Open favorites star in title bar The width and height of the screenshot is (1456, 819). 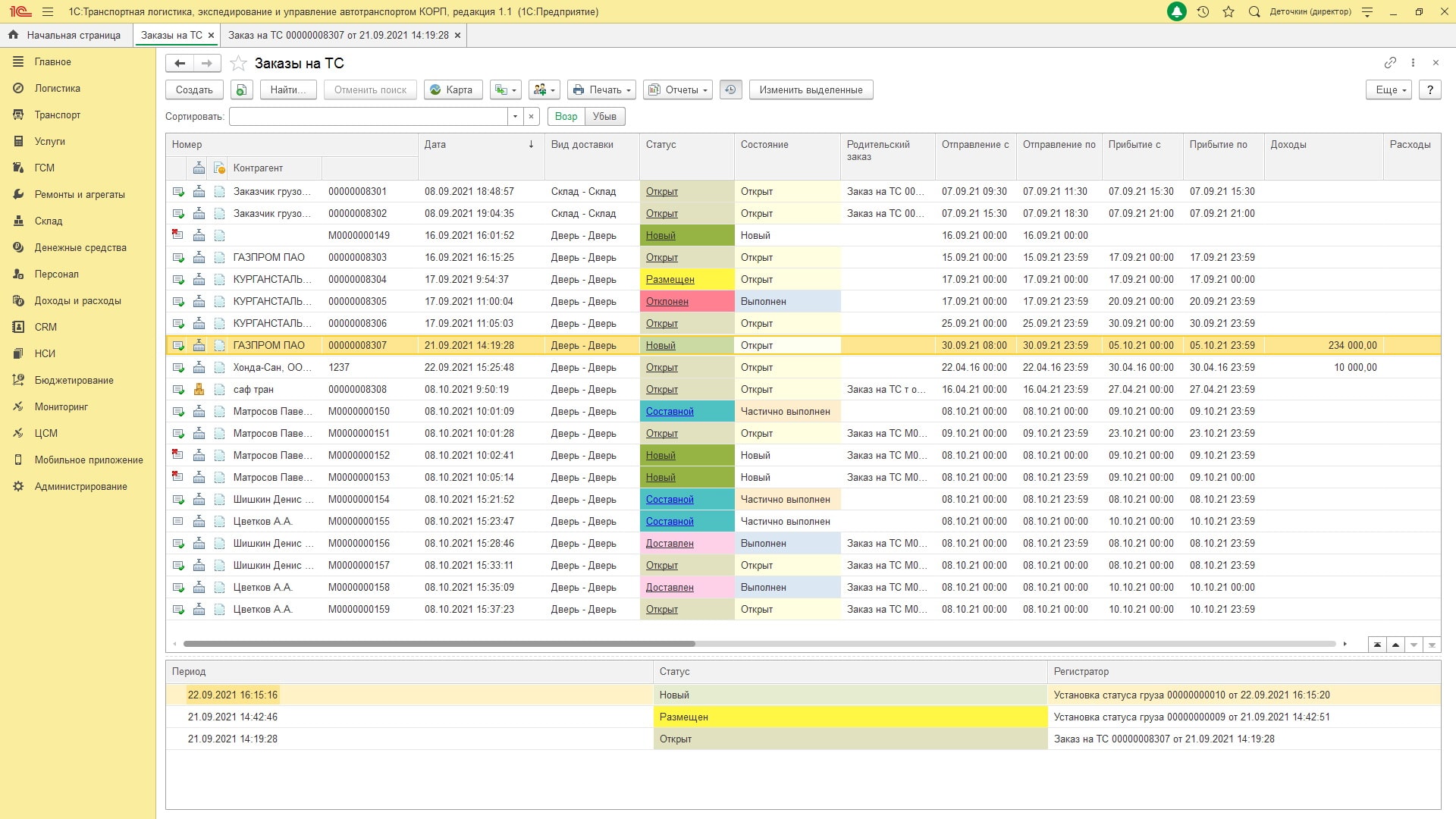[1228, 11]
